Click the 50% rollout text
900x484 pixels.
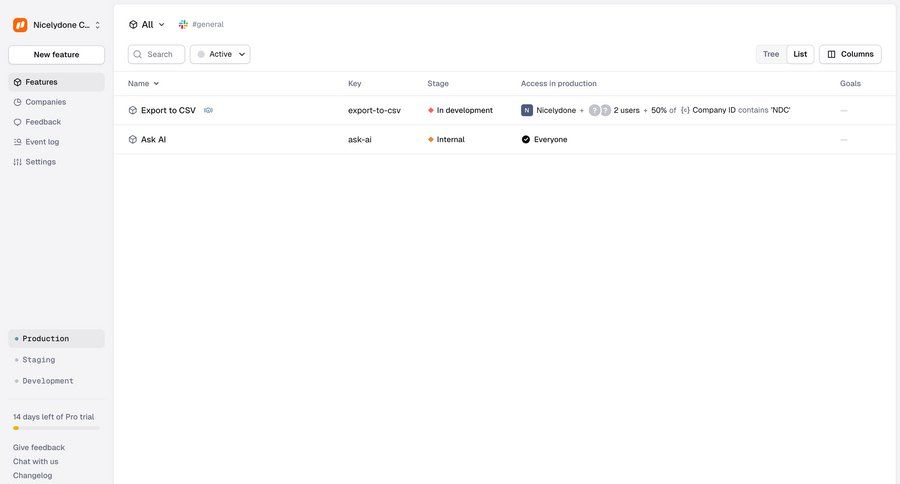point(659,110)
